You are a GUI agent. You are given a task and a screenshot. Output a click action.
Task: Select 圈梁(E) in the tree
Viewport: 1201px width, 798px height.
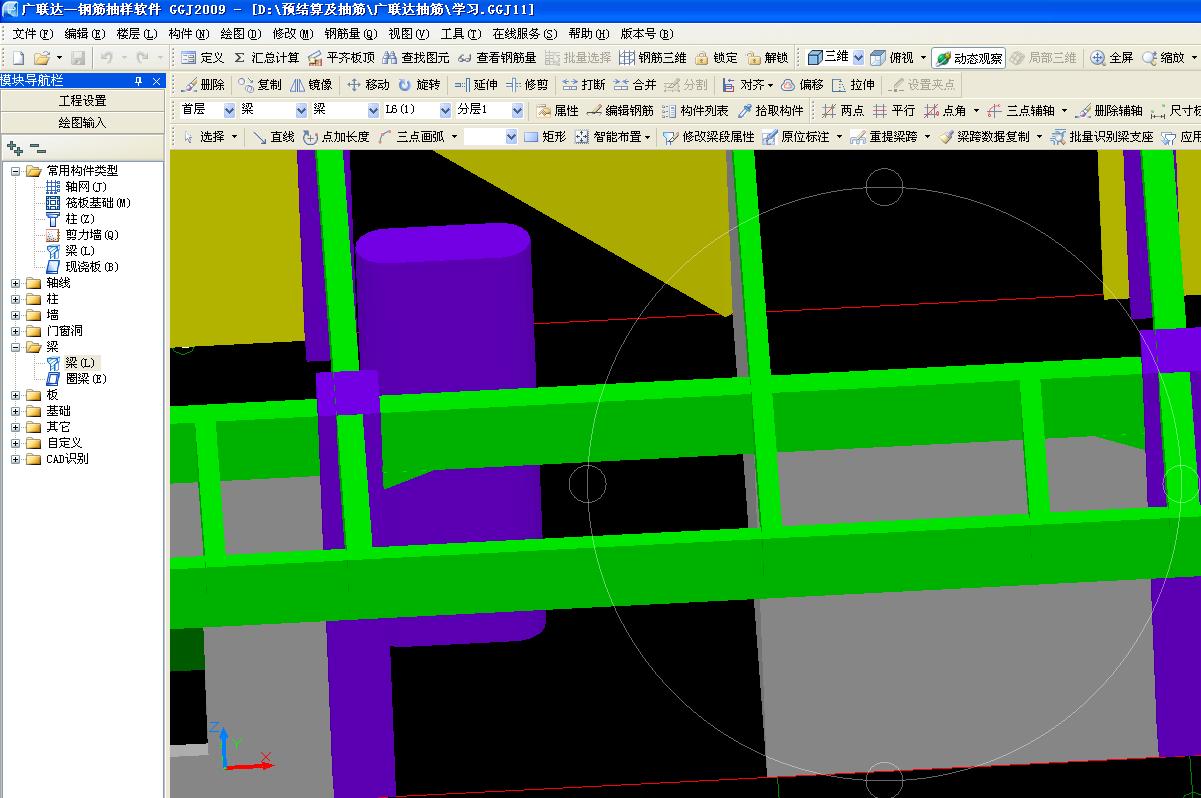click(x=85, y=379)
